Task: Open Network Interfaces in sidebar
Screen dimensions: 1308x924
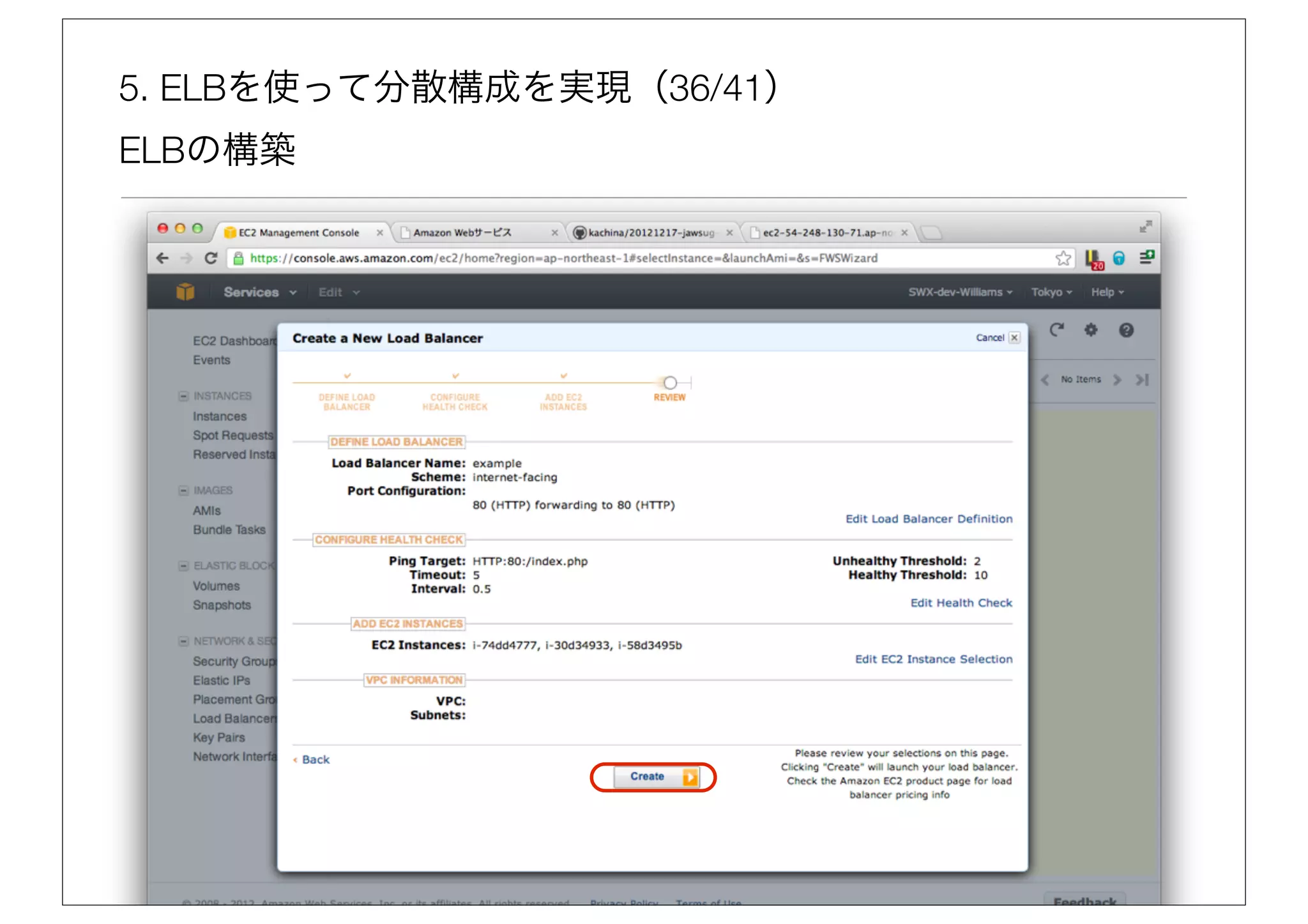Action: 234,757
